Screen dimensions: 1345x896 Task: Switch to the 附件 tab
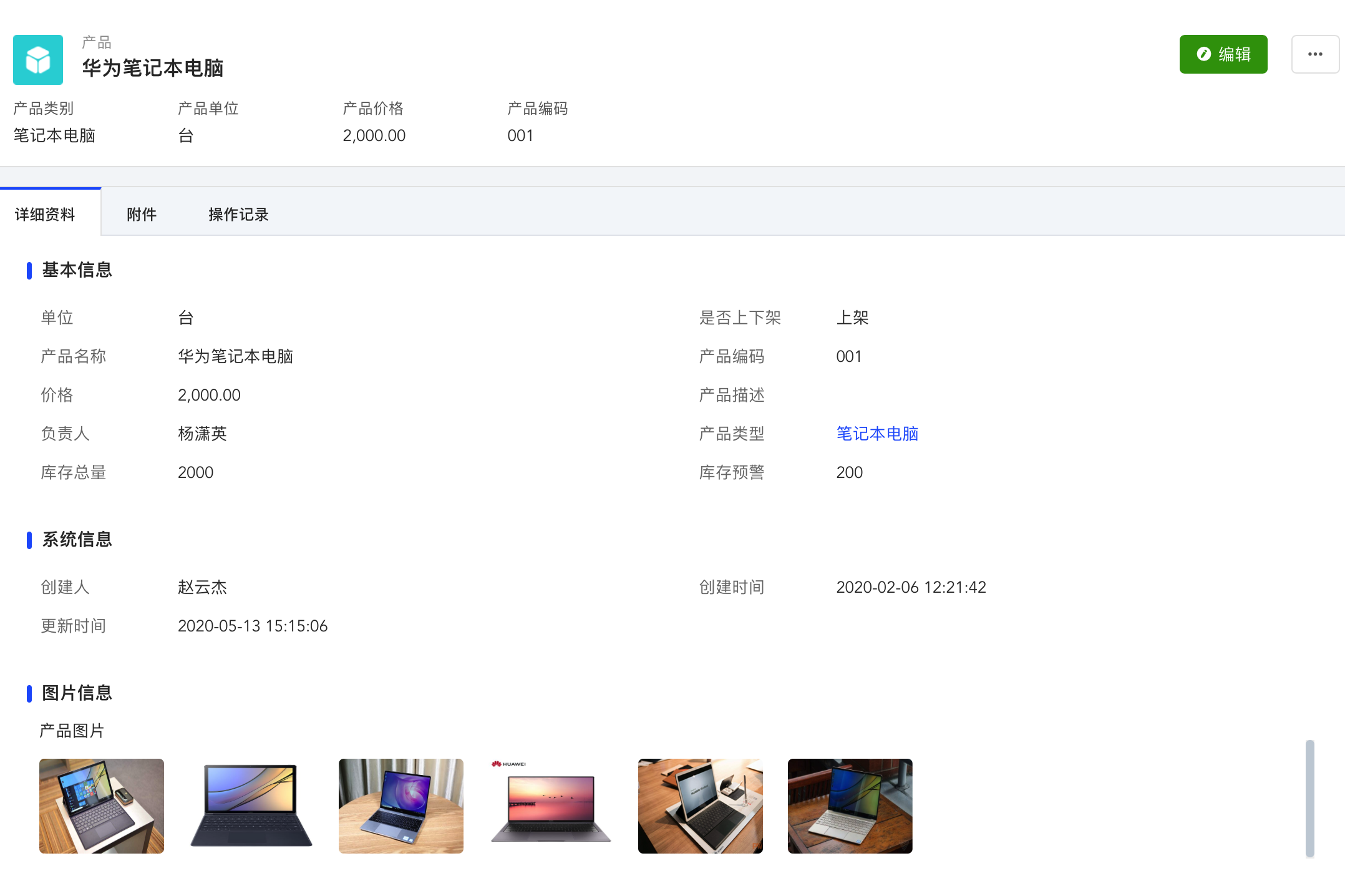click(142, 214)
